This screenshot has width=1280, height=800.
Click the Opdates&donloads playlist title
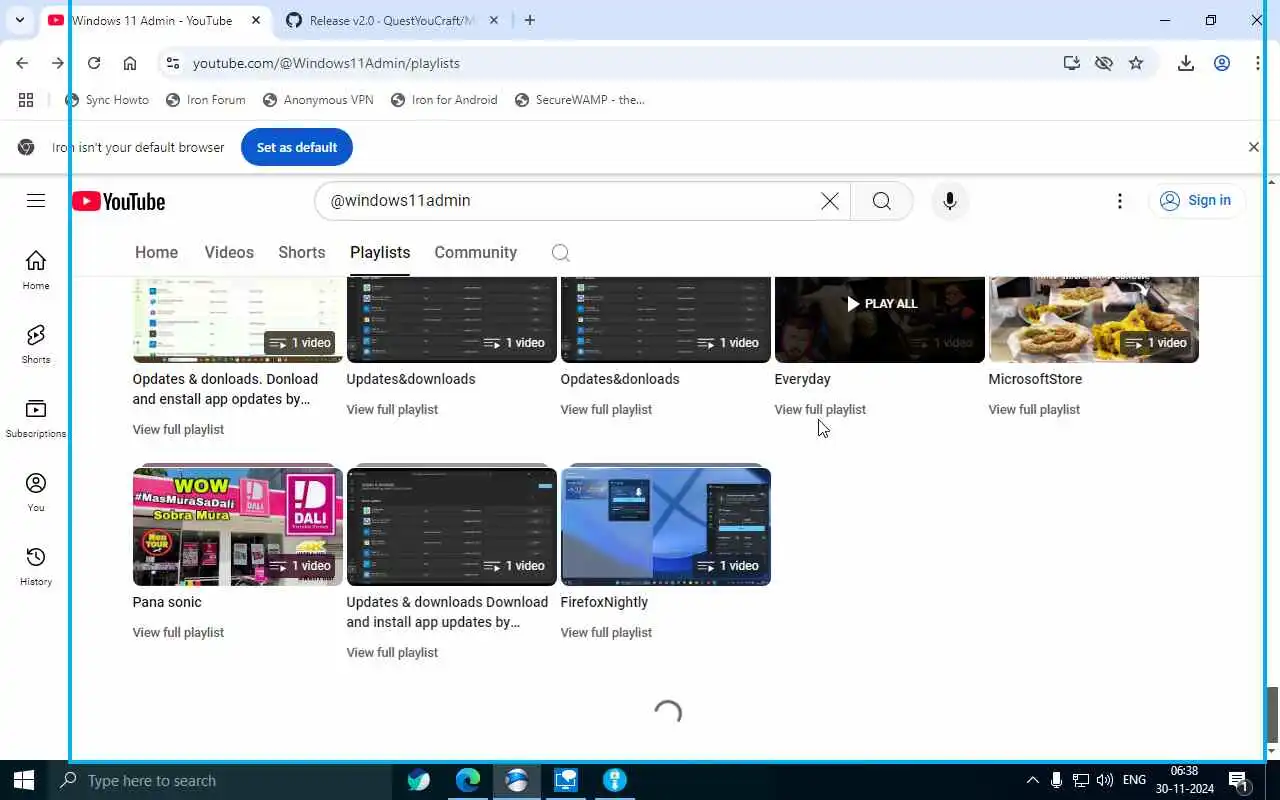620,379
